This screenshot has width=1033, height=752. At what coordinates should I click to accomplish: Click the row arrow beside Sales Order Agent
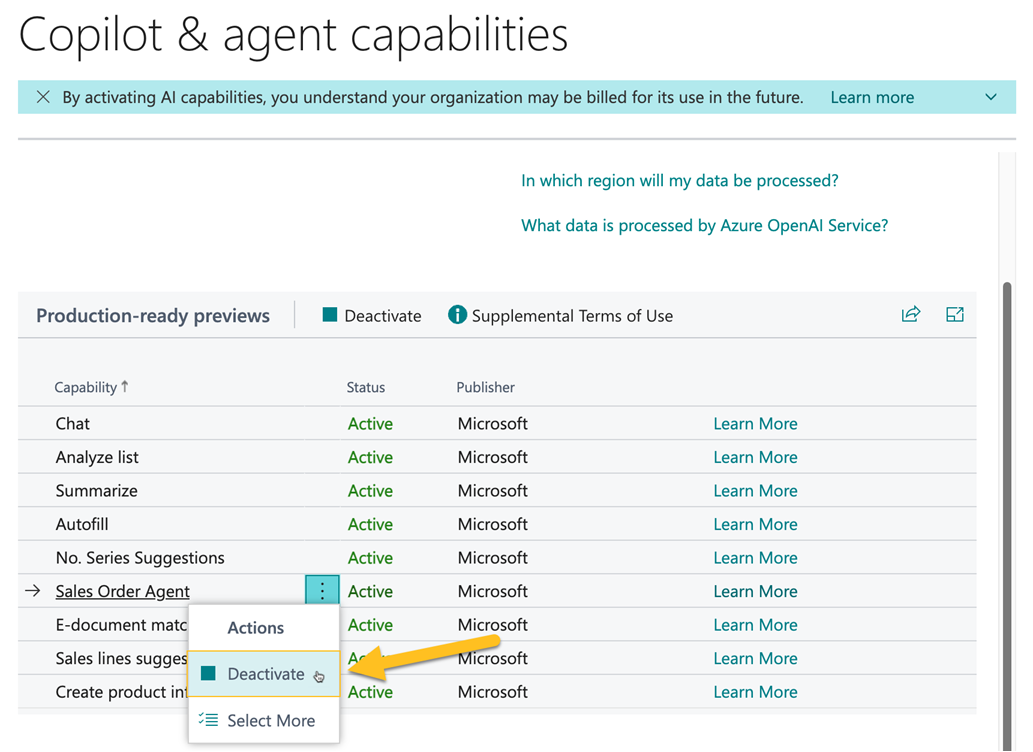[36, 591]
